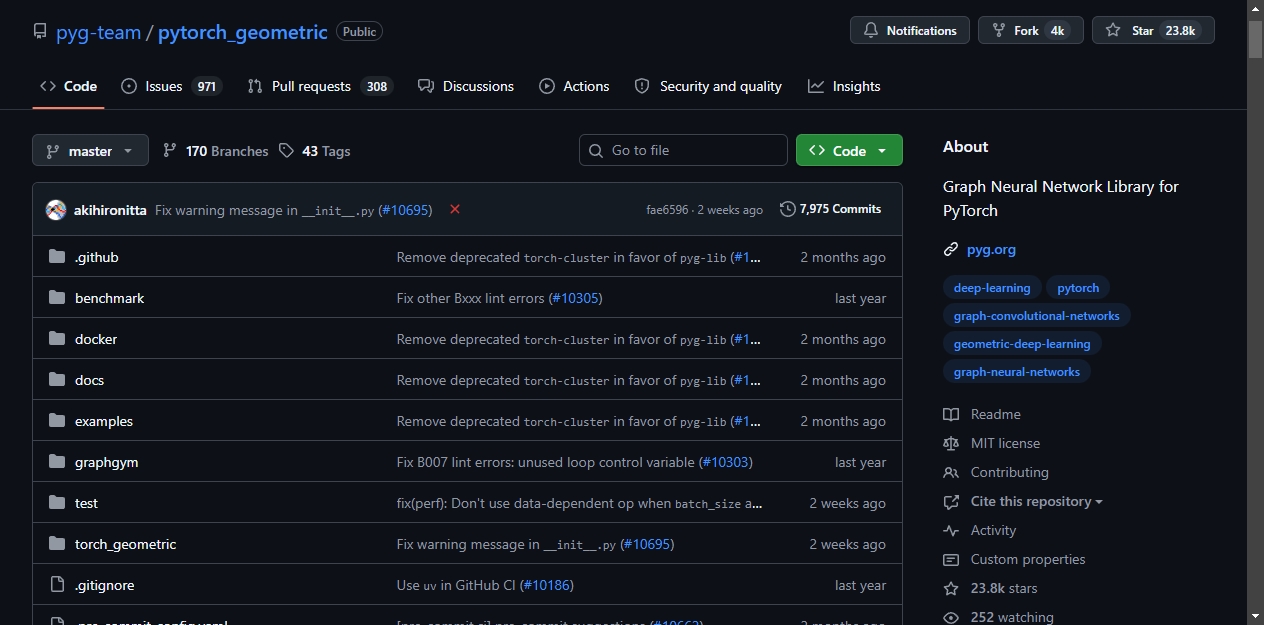Click the docs folder icon

click(57, 380)
